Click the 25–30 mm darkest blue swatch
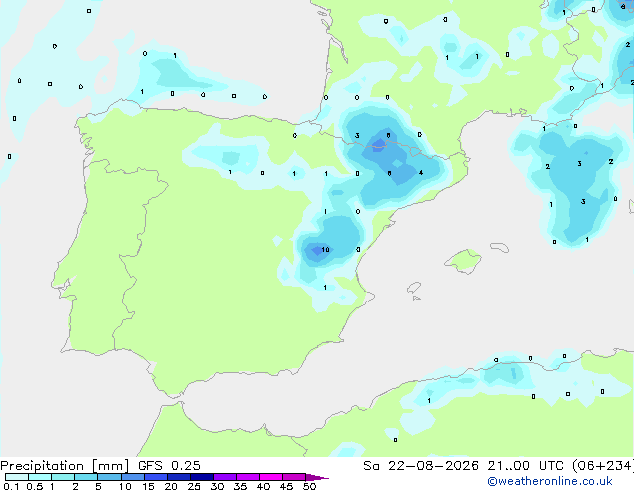This screenshot has height=490, width=634. [201, 477]
